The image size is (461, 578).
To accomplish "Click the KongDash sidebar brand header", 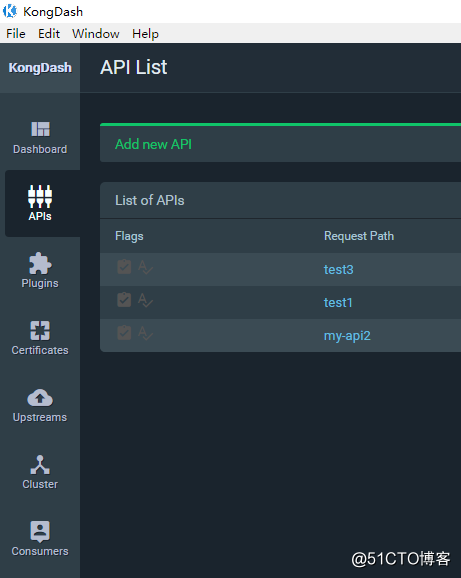I will tap(40, 68).
